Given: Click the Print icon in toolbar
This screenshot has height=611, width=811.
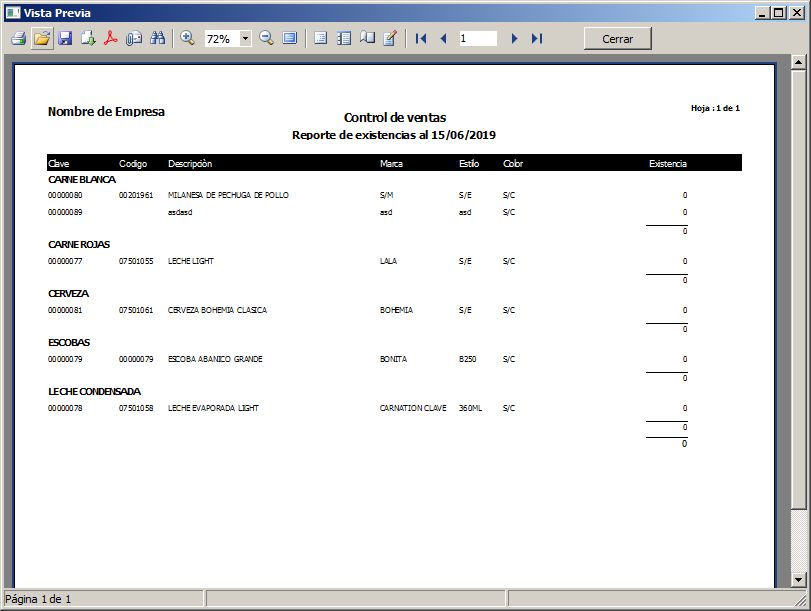Looking at the screenshot, I should [18, 38].
